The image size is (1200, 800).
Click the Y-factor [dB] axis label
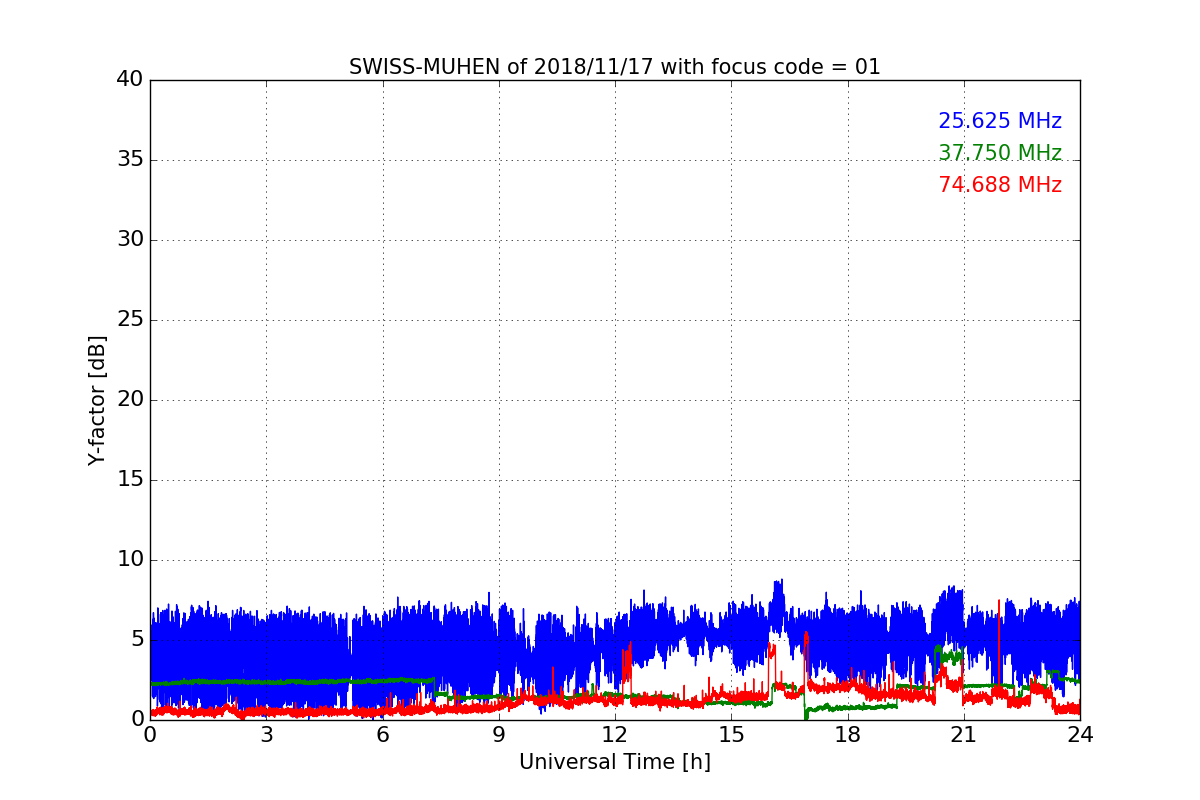97,400
